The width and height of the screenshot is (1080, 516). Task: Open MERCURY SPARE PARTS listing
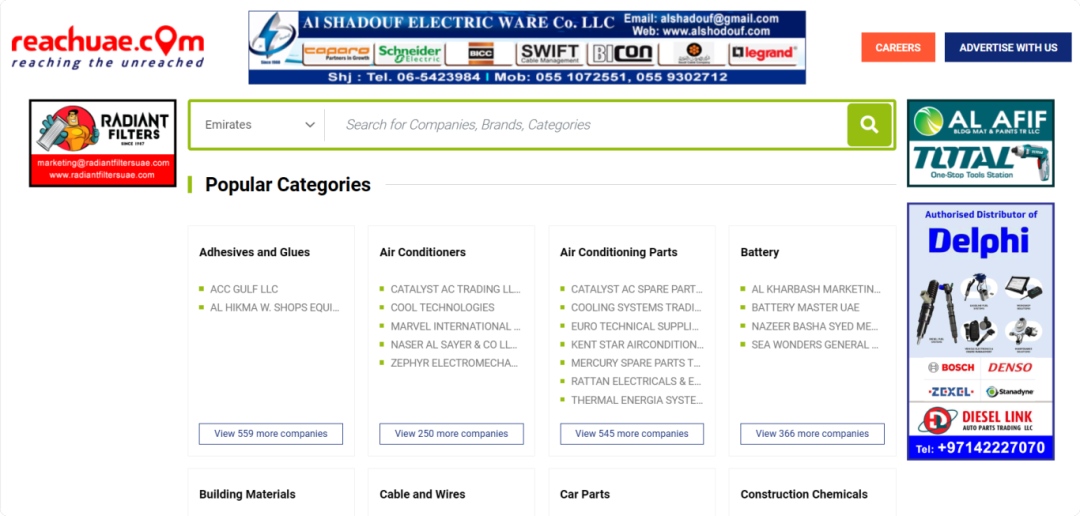(636, 364)
